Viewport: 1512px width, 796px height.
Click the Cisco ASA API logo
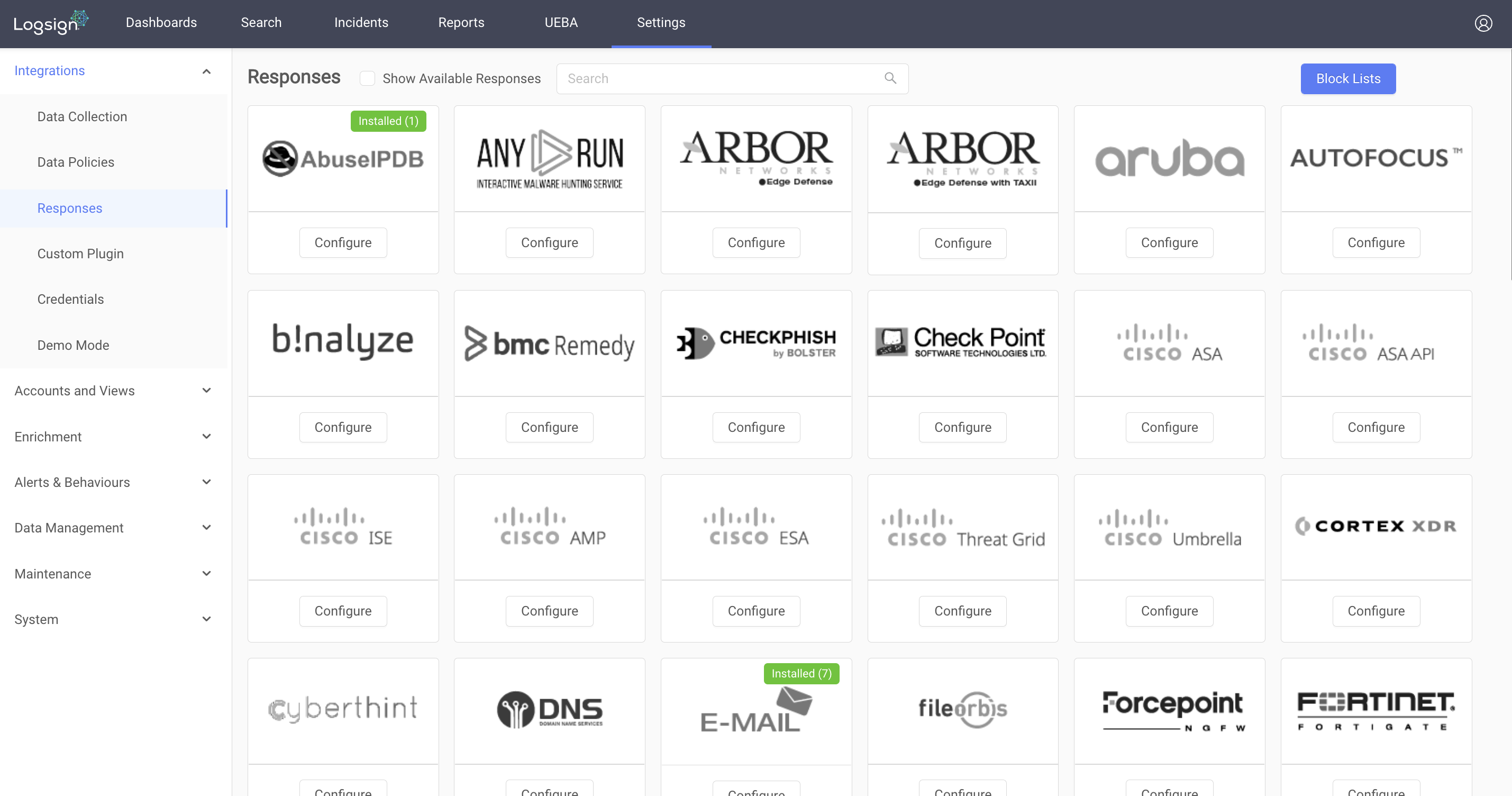click(1368, 343)
